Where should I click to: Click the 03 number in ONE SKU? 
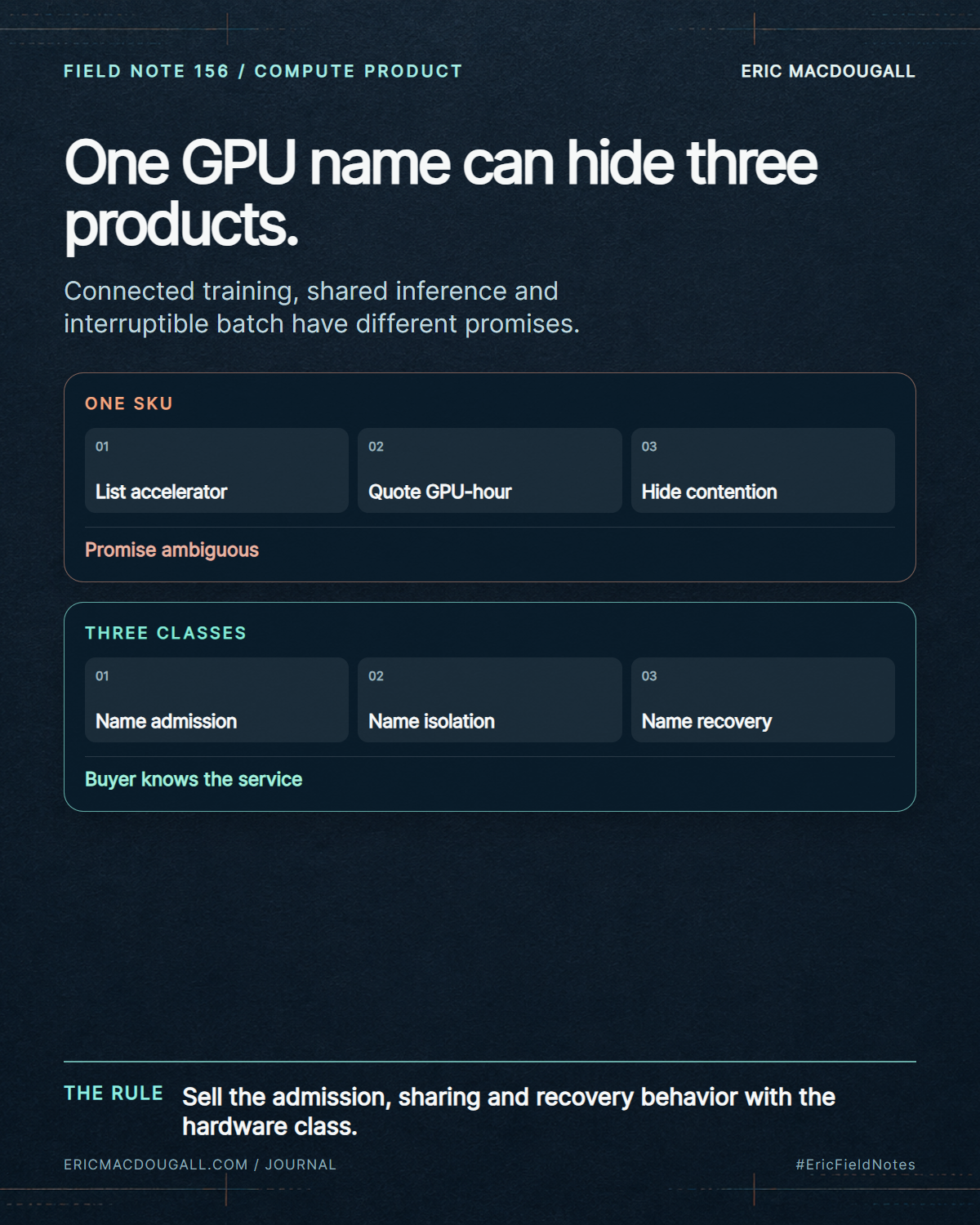649,447
